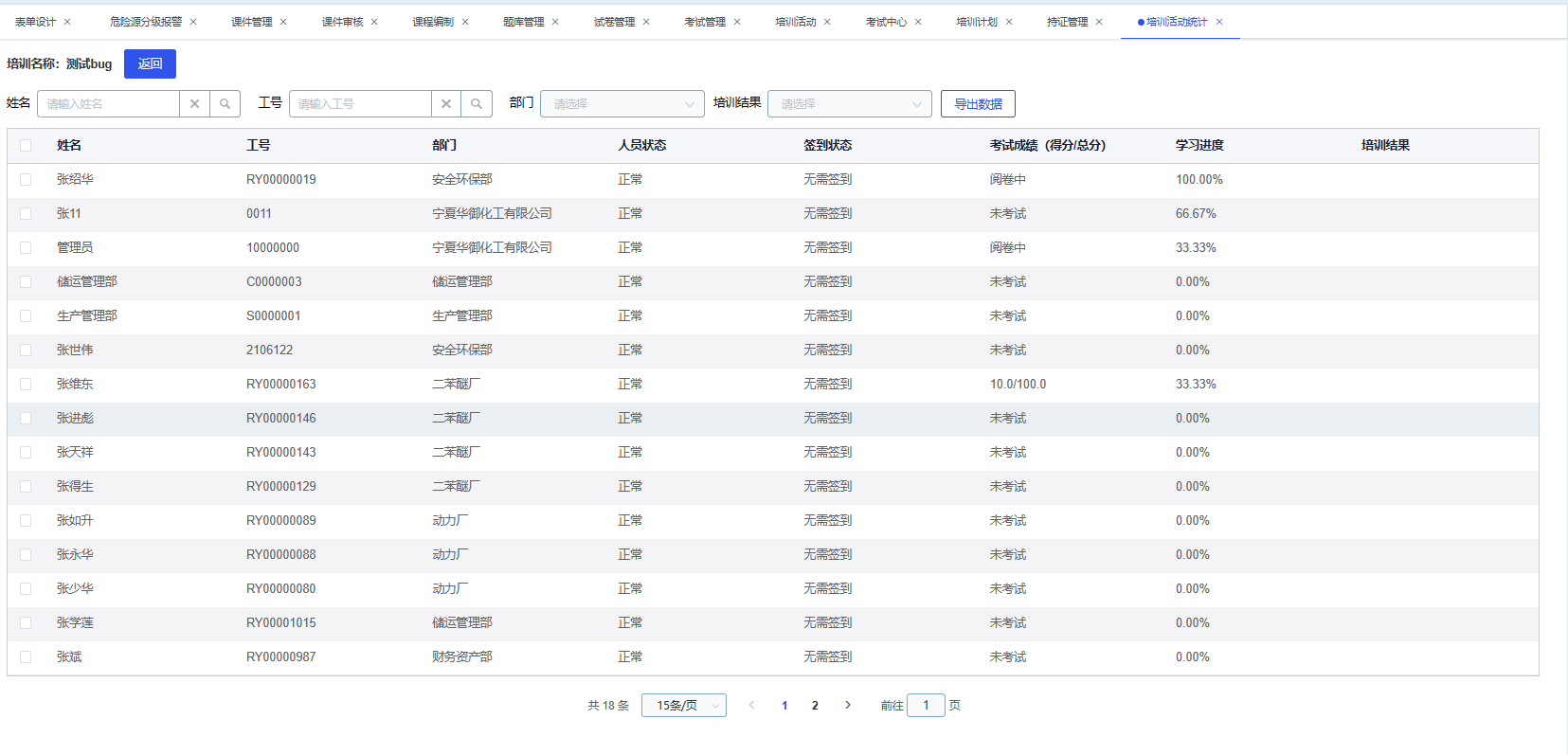Click the 66.67% progress value
This screenshot has width=1568, height=755.
pyautogui.click(x=1196, y=214)
